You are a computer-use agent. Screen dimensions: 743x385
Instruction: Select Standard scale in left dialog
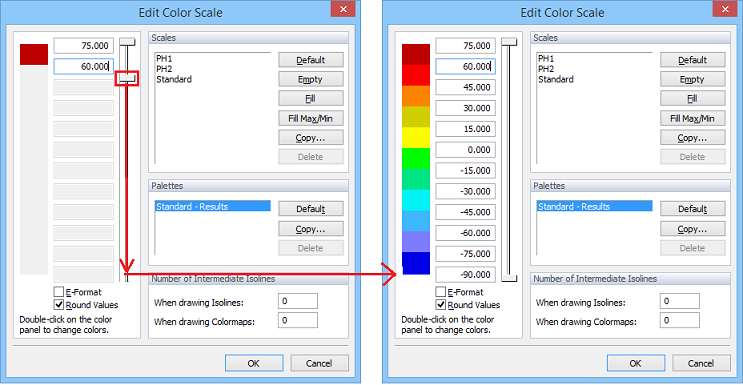tap(174, 79)
